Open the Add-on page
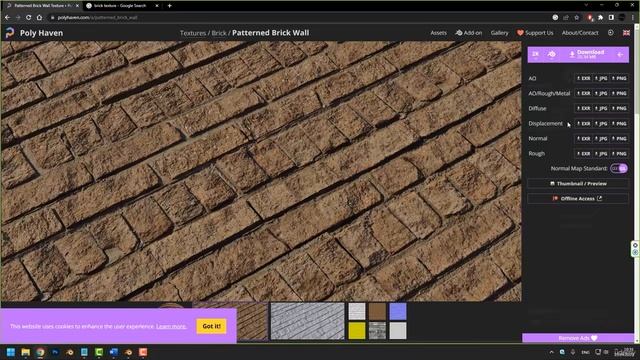Viewport: 640px width, 360px height. click(469, 33)
